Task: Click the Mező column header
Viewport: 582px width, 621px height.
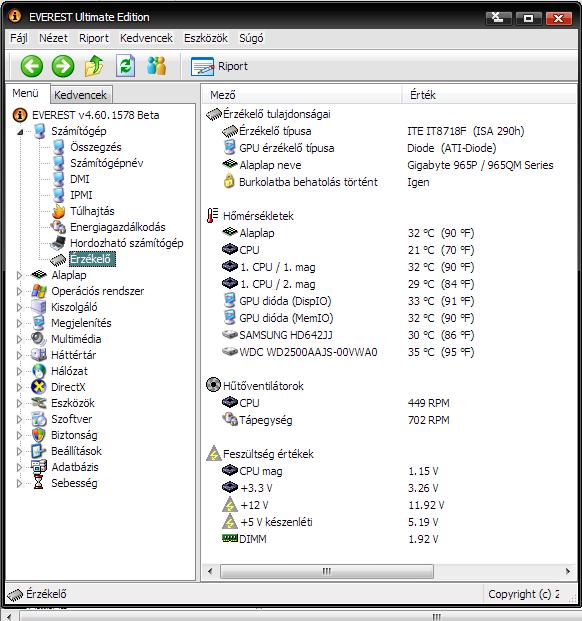Action: coord(302,95)
